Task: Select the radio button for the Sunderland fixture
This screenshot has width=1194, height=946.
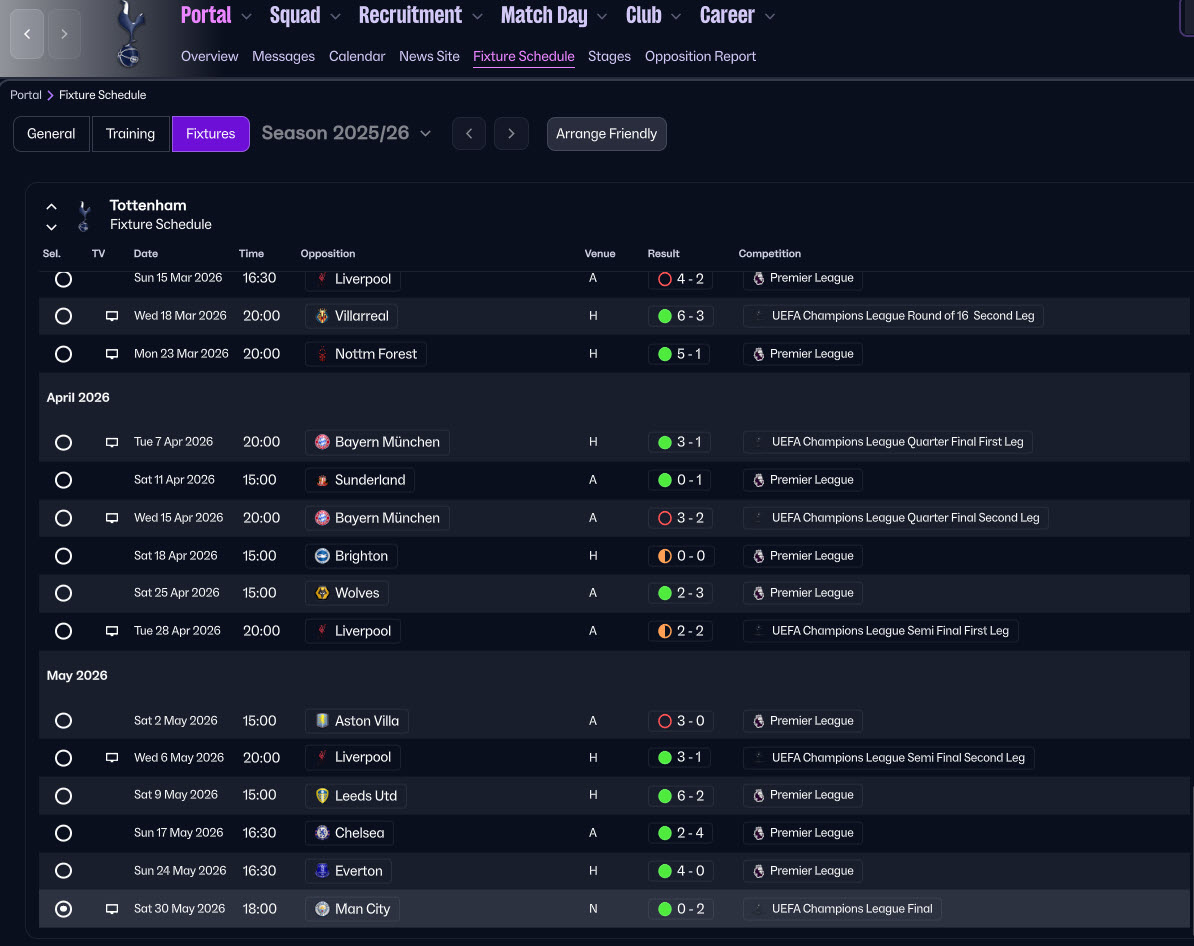Action: (63, 480)
